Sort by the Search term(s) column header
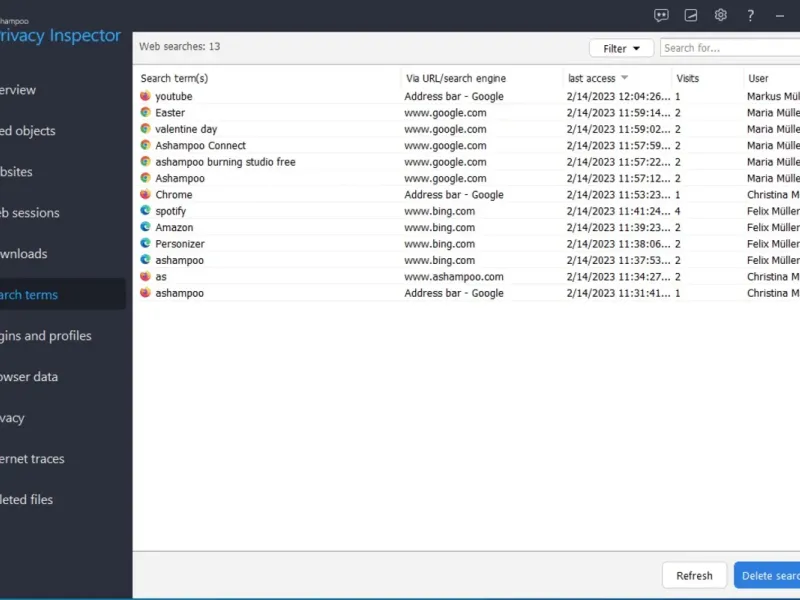 click(174, 78)
